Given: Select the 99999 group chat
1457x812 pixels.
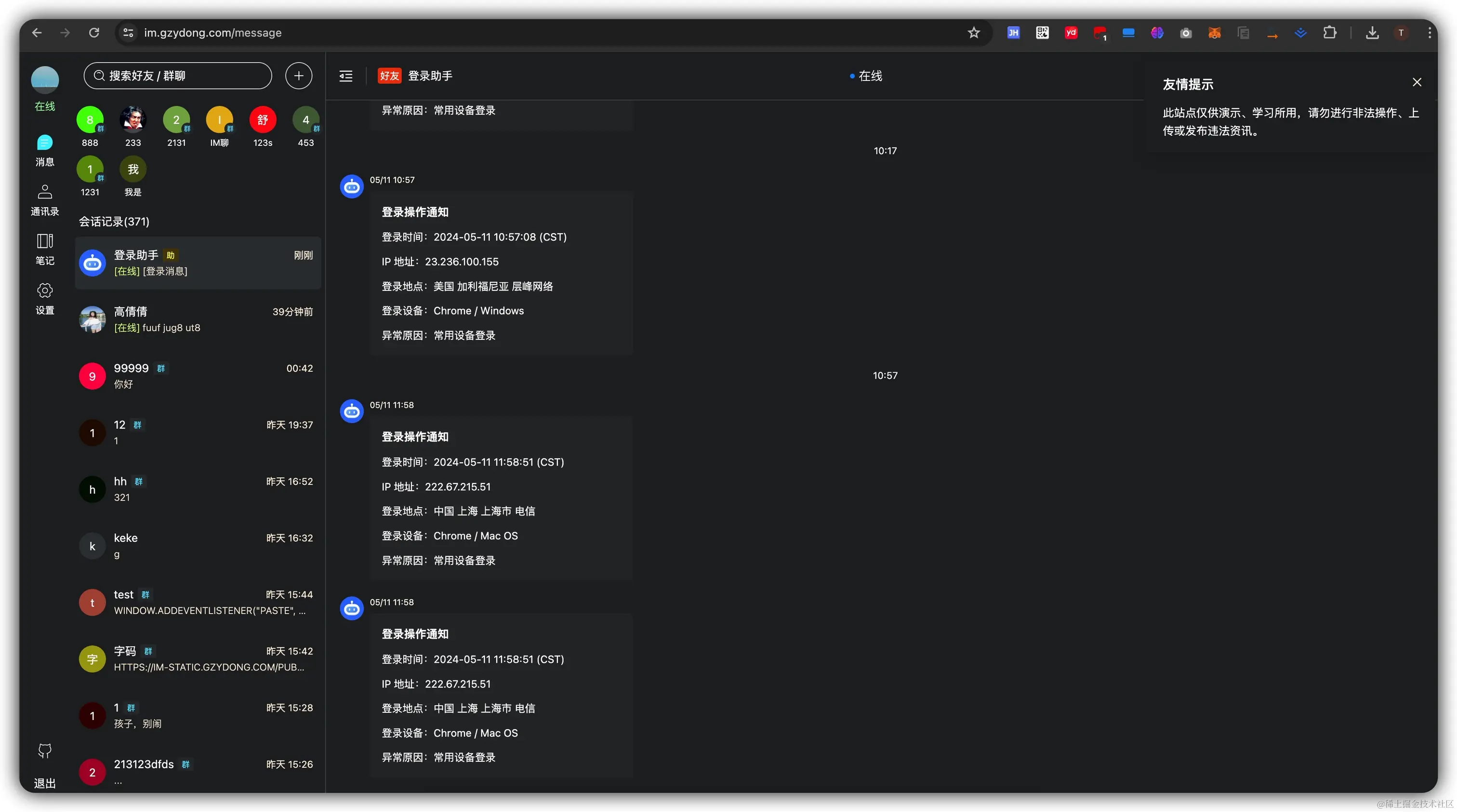Looking at the screenshot, I should tap(198, 376).
